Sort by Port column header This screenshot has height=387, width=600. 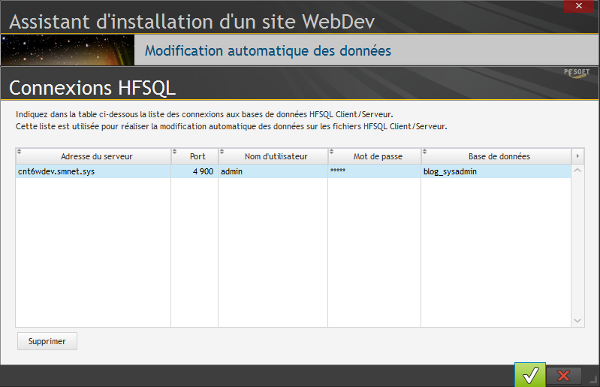(195, 156)
